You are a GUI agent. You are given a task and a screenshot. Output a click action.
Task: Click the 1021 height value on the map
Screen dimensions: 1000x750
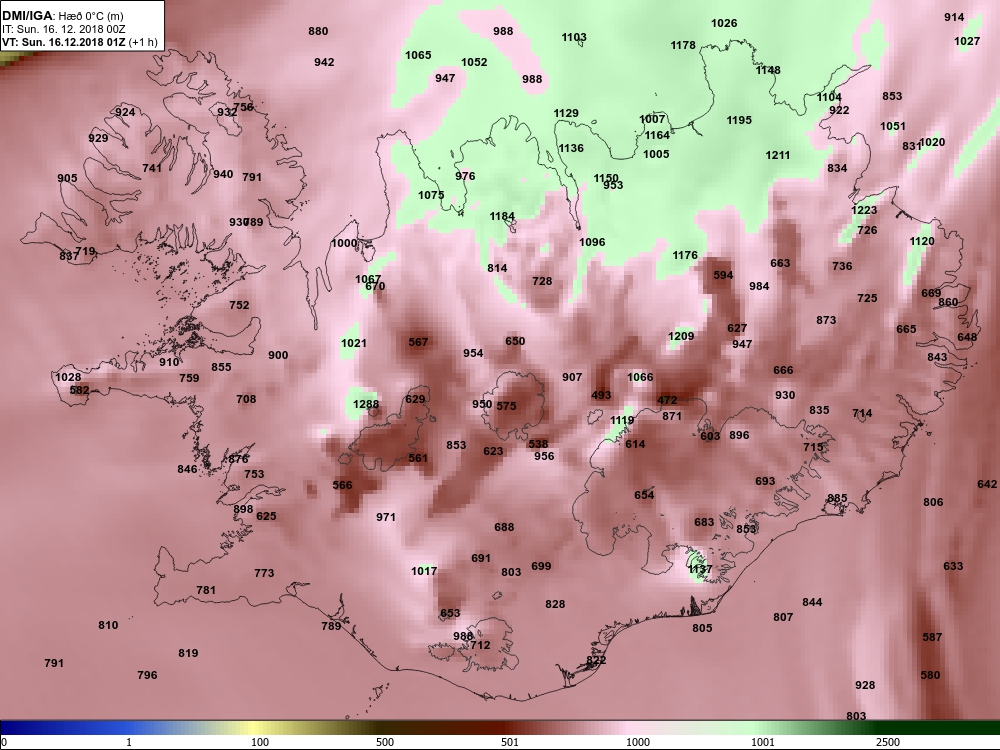click(354, 343)
